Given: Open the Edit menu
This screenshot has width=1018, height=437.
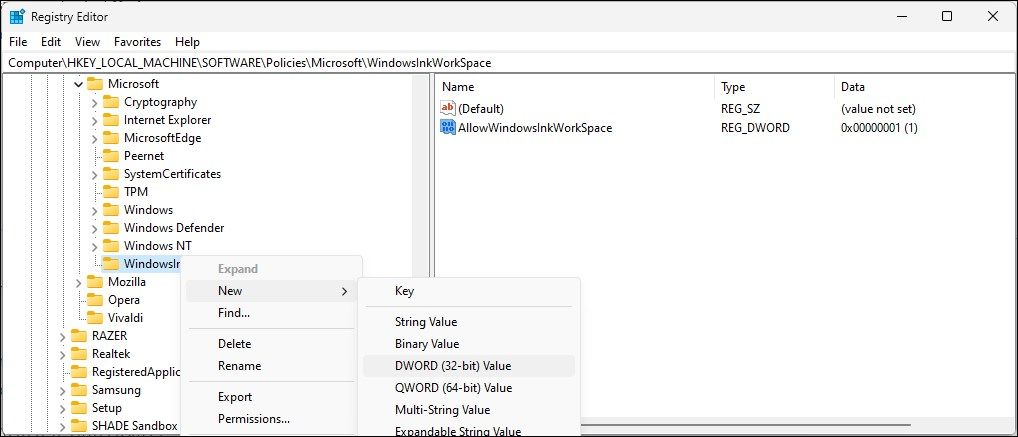Looking at the screenshot, I should 51,42.
